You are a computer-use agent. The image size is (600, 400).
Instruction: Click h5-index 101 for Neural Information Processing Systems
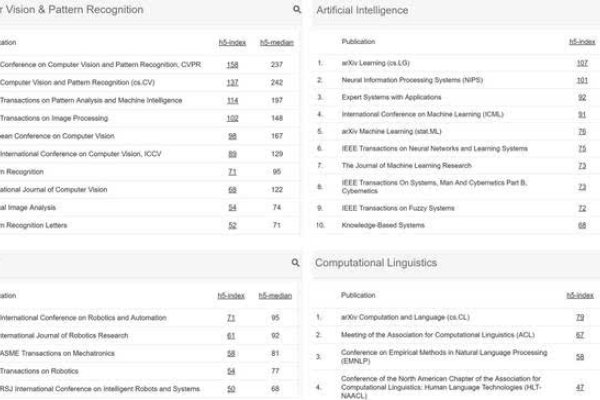coord(582,80)
